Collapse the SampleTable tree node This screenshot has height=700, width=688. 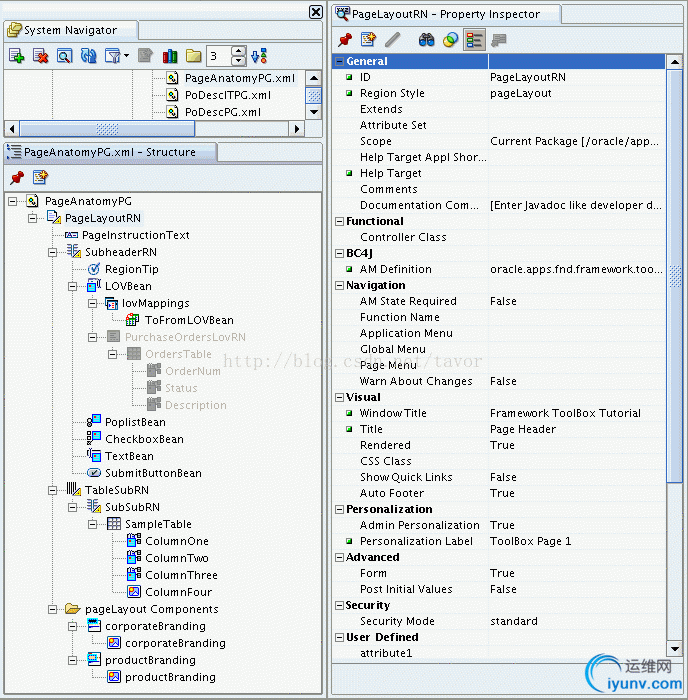93,525
